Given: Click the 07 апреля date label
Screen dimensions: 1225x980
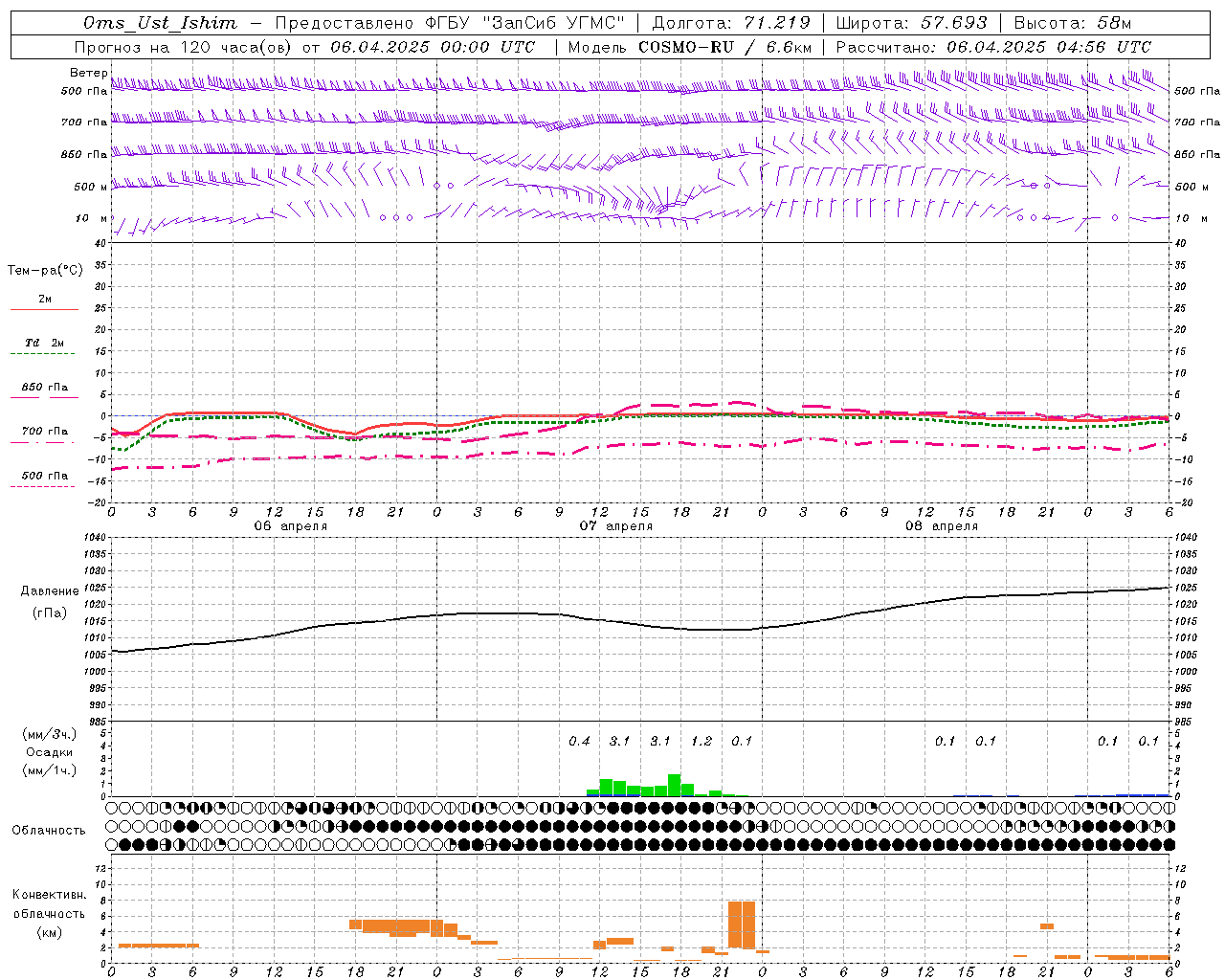Looking at the screenshot, I should coord(616,526).
